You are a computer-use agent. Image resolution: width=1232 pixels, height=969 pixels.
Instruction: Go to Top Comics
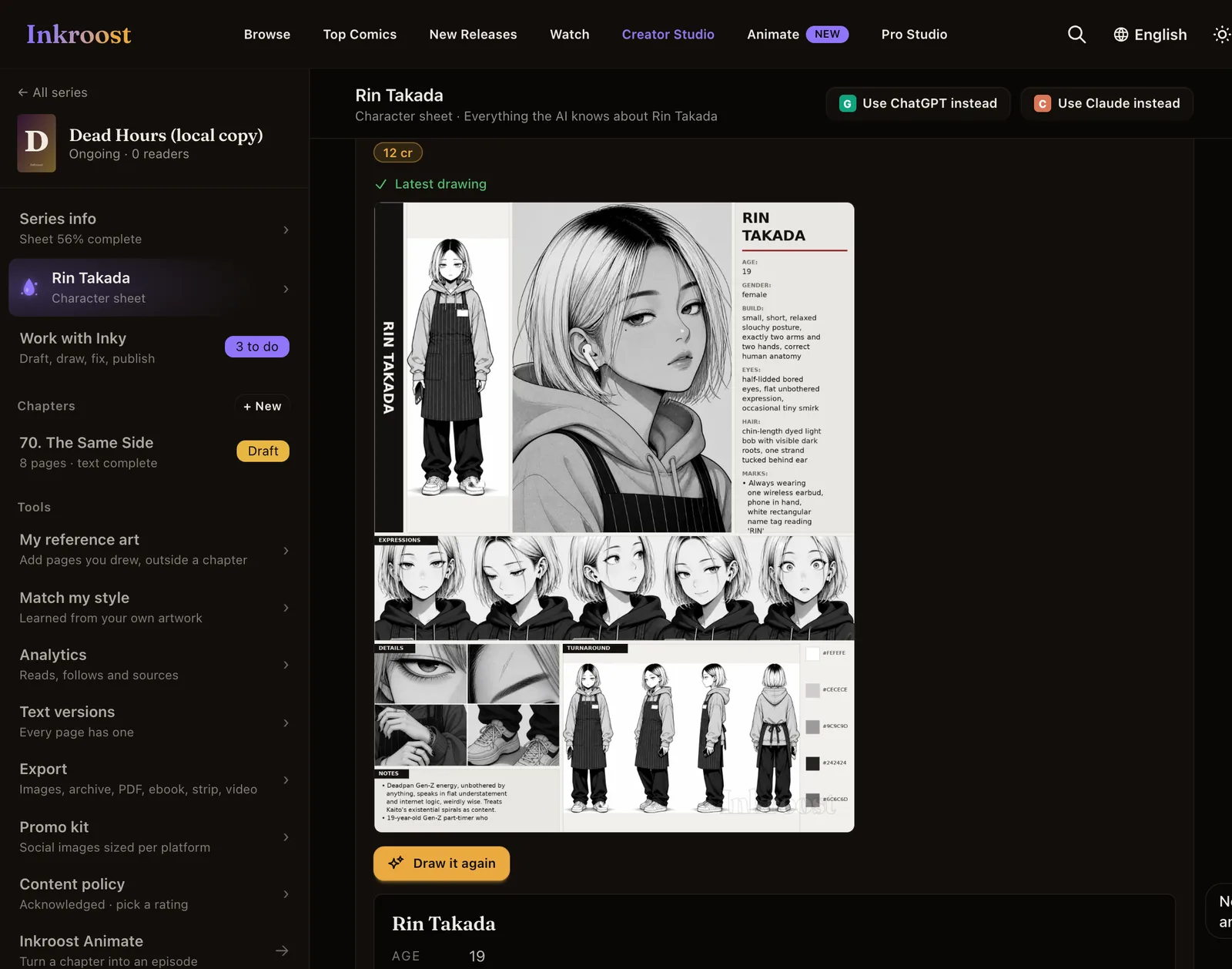click(x=360, y=34)
